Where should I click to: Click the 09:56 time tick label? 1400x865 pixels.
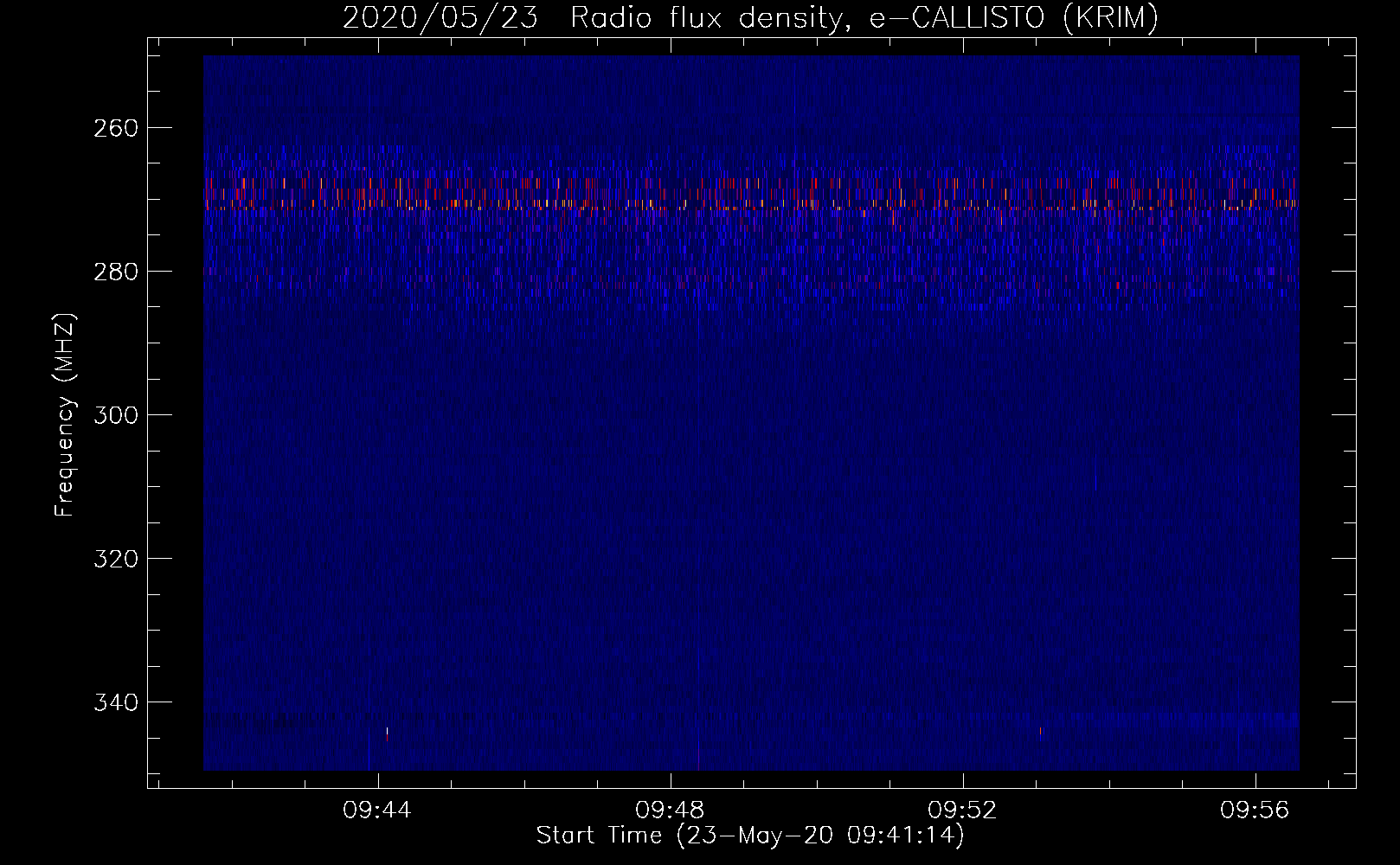[1255, 811]
